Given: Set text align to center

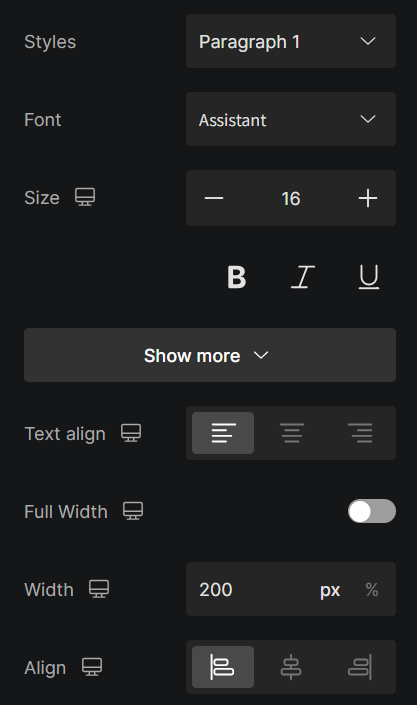Looking at the screenshot, I should pos(291,433).
